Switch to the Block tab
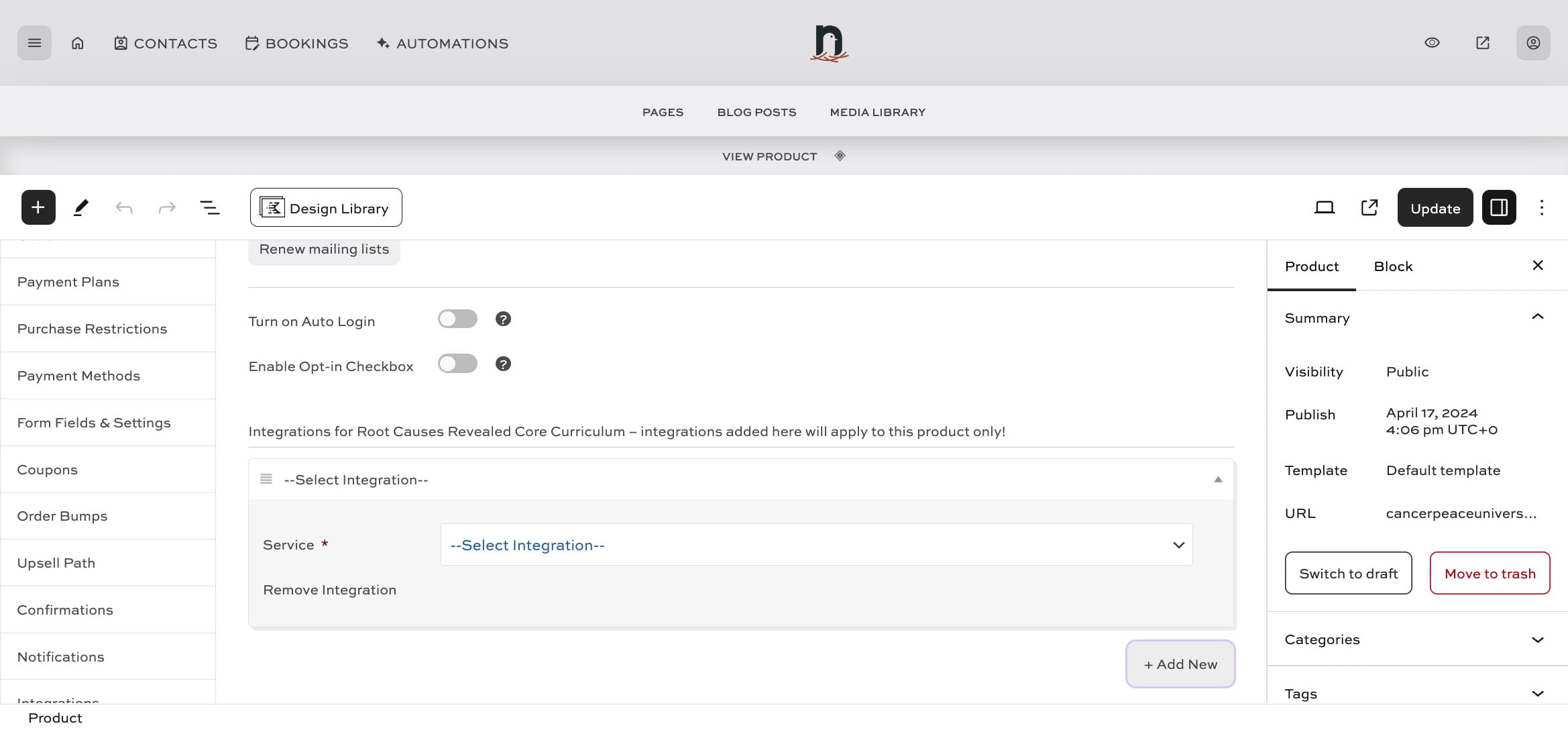This screenshot has width=1568, height=730. click(1393, 266)
